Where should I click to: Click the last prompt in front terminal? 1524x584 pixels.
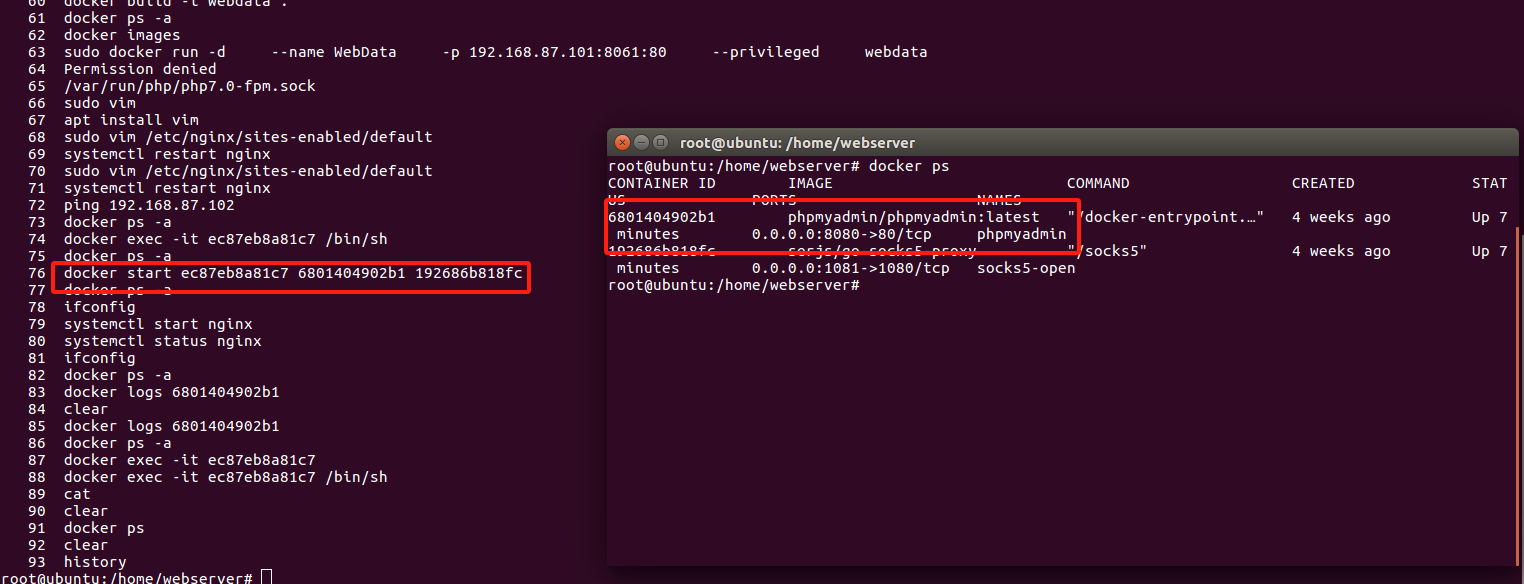tap(734, 285)
